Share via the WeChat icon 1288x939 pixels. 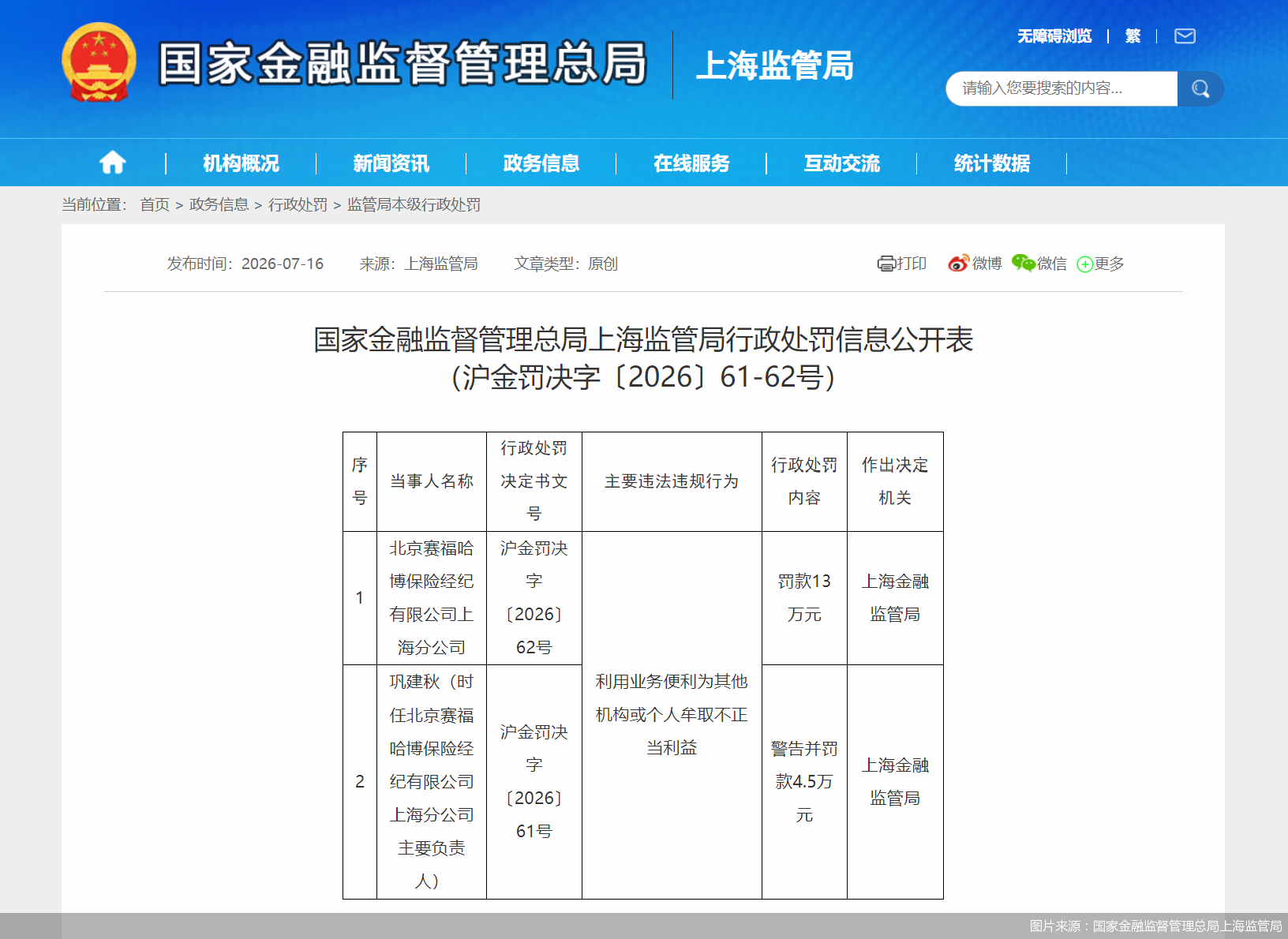pos(1024,264)
